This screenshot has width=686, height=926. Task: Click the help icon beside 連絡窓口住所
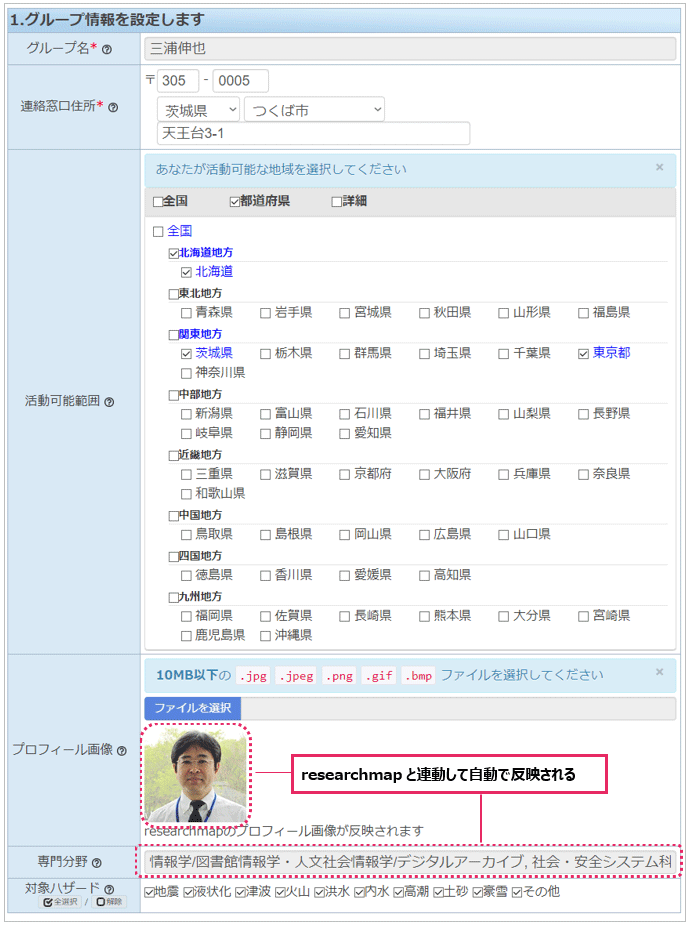(113, 106)
